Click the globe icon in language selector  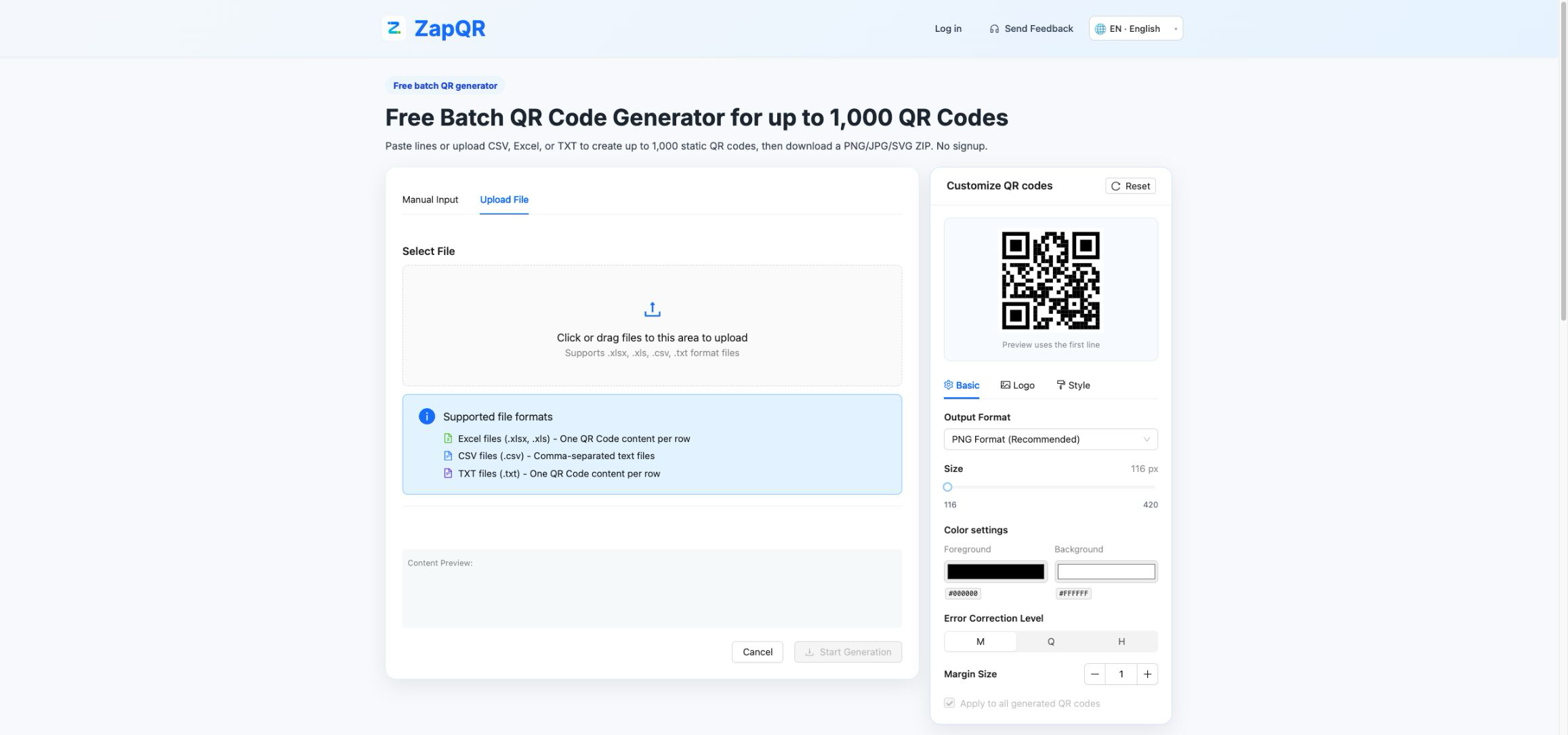[x=1100, y=28]
